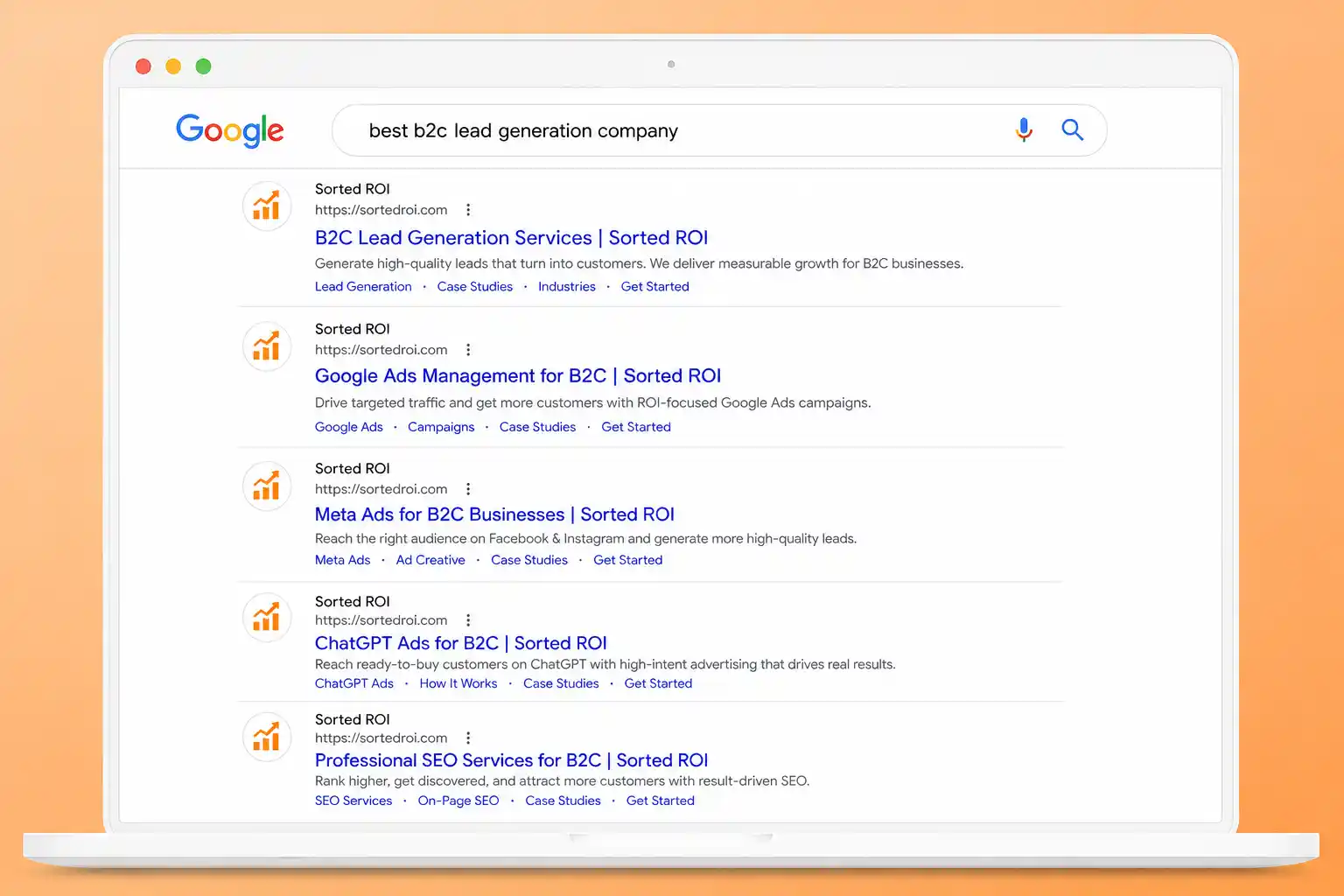The width and height of the screenshot is (1344, 896).
Task: Click Case Studies under Professional SEO result
Action: pos(563,801)
